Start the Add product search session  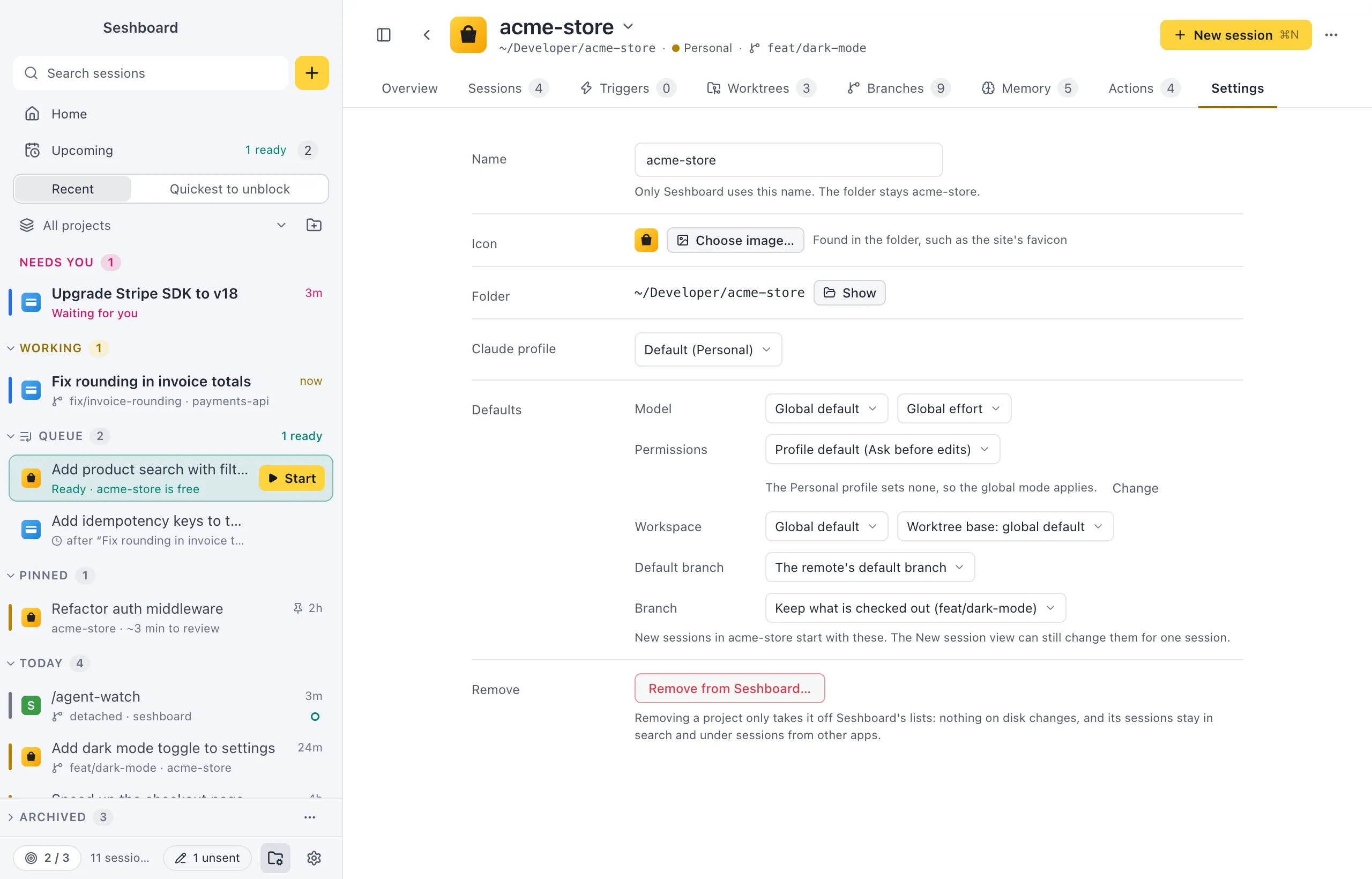(x=292, y=478)
